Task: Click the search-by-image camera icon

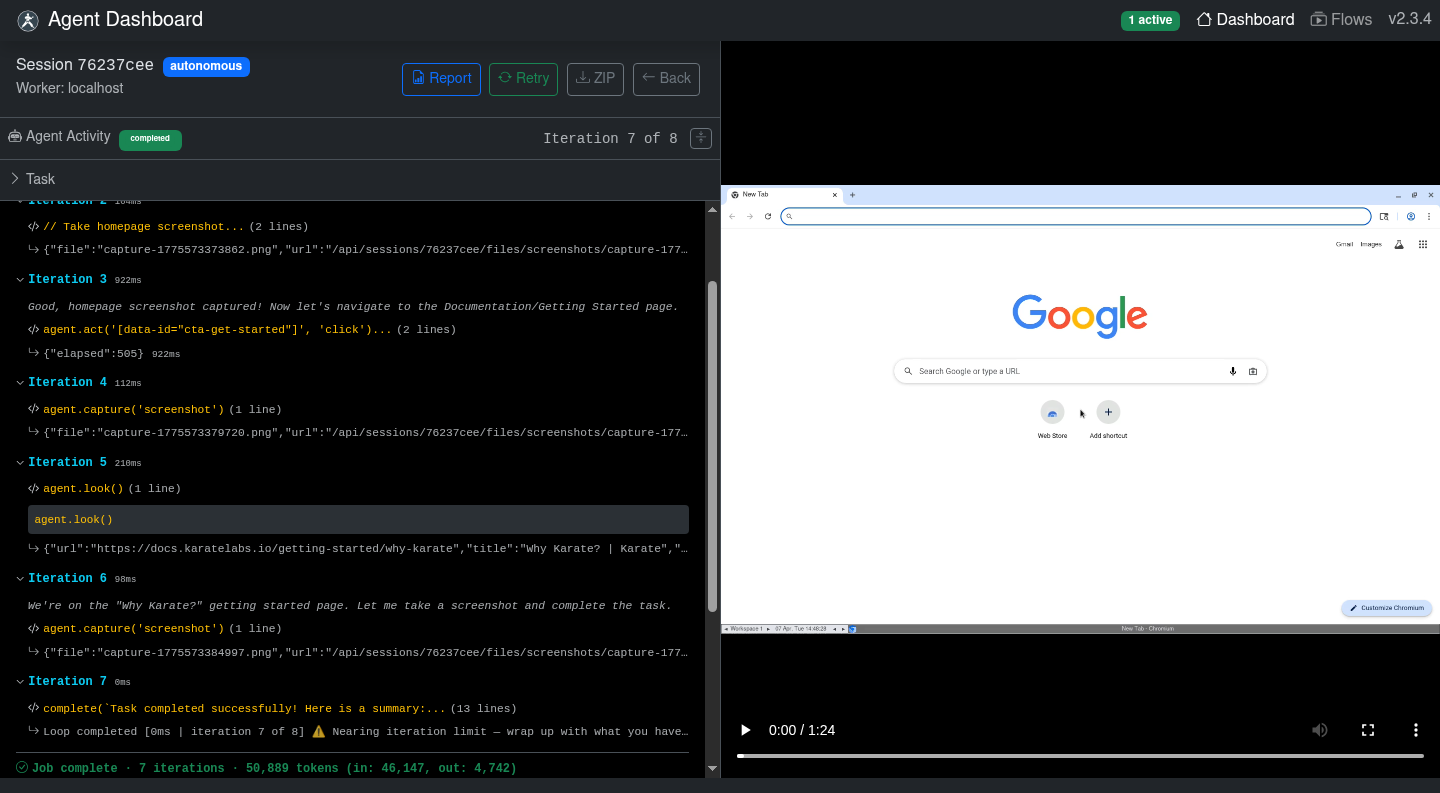Action: pyautogui.click(x=1253, y=370)
